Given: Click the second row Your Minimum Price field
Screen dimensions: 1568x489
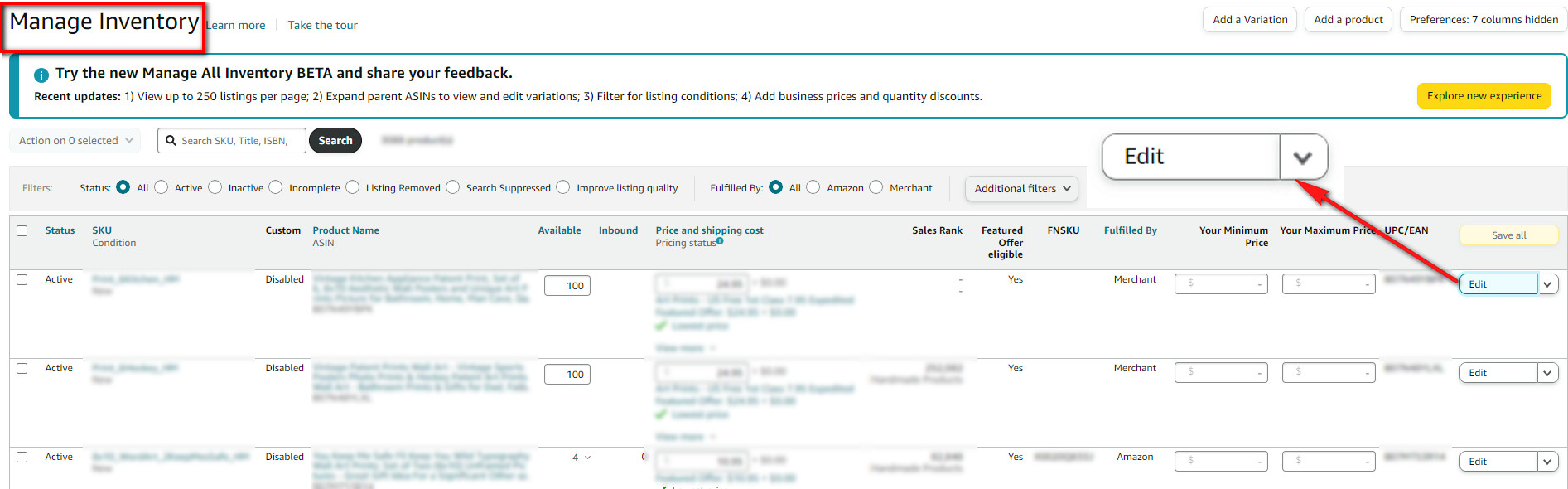Looking at the screenshot, I should [1221, 372].
